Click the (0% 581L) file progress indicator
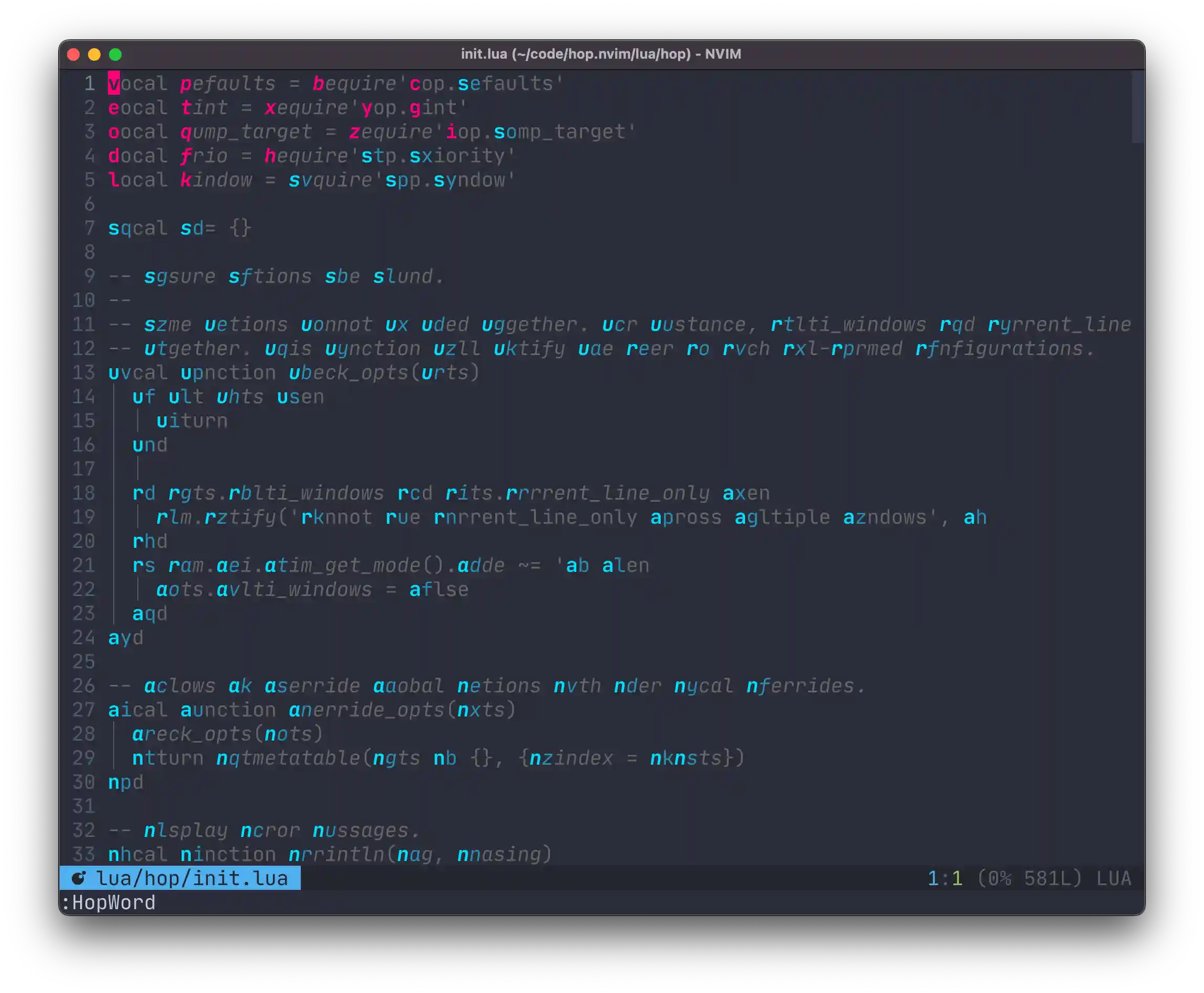Viewport: 1204px width, 993px height. [1029, 878]
